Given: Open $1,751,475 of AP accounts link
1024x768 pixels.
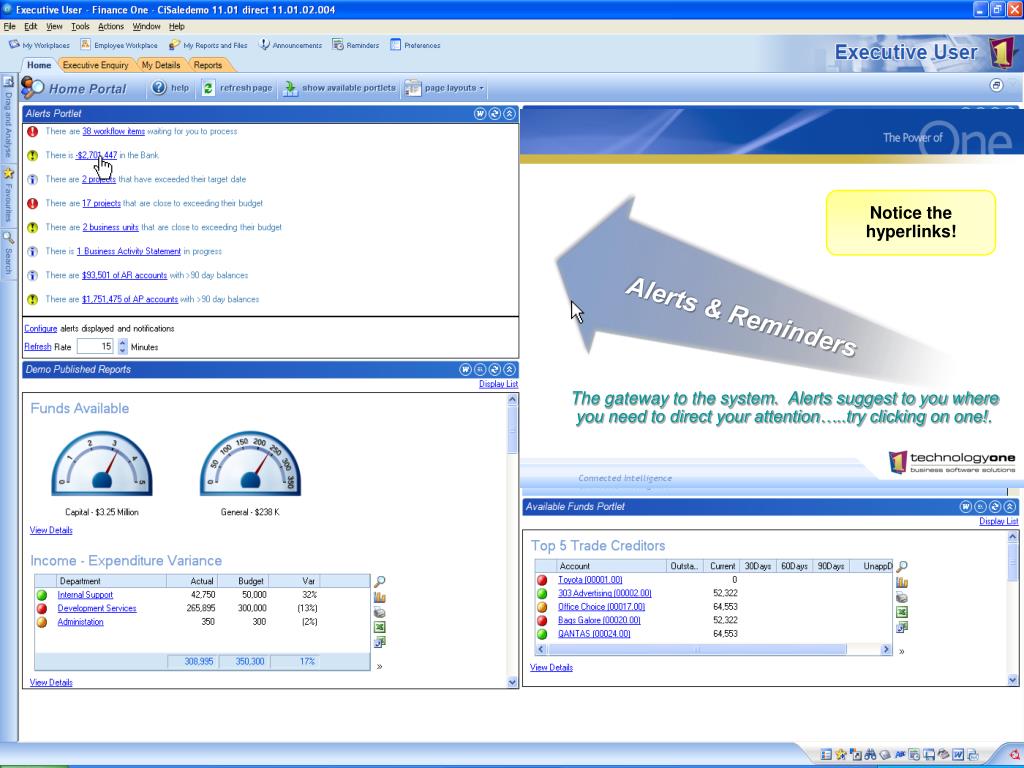Looking at the screenshot, I should point(130,299).
